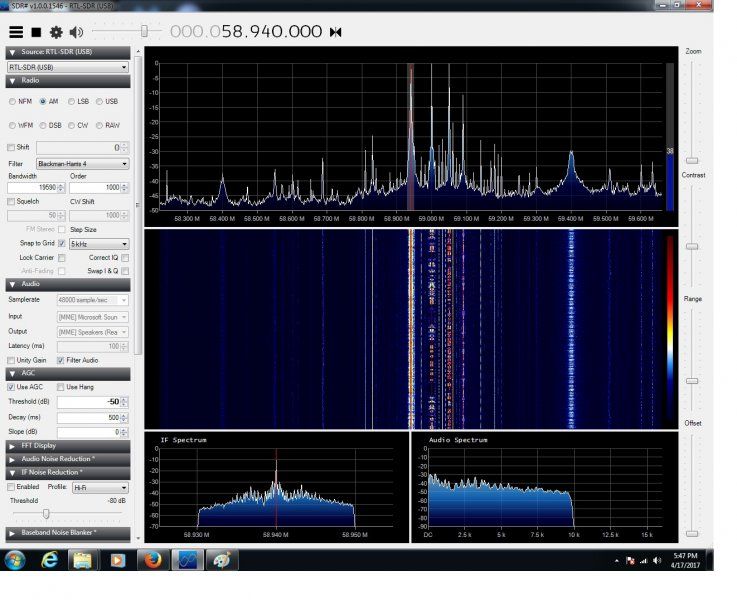737x600 pixels.
Task: Open the Paint app in the taskbar
Action: pos(220,559)
